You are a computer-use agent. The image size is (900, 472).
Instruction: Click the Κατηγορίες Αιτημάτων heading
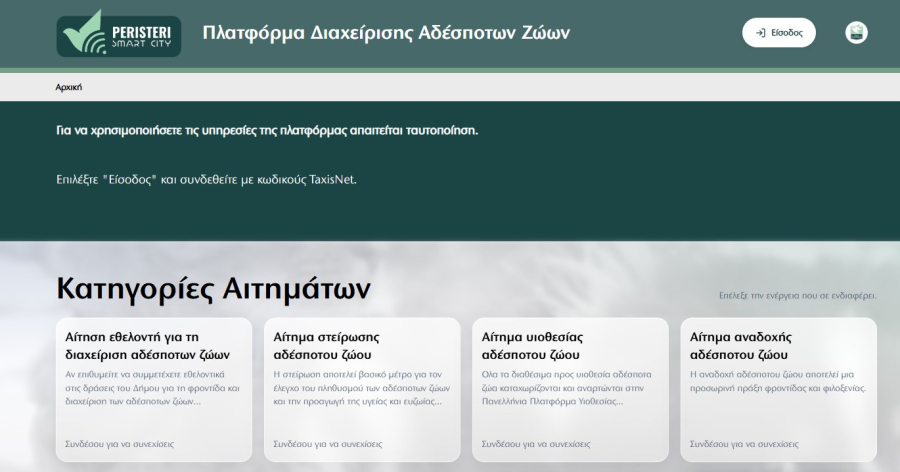point(213,289)
